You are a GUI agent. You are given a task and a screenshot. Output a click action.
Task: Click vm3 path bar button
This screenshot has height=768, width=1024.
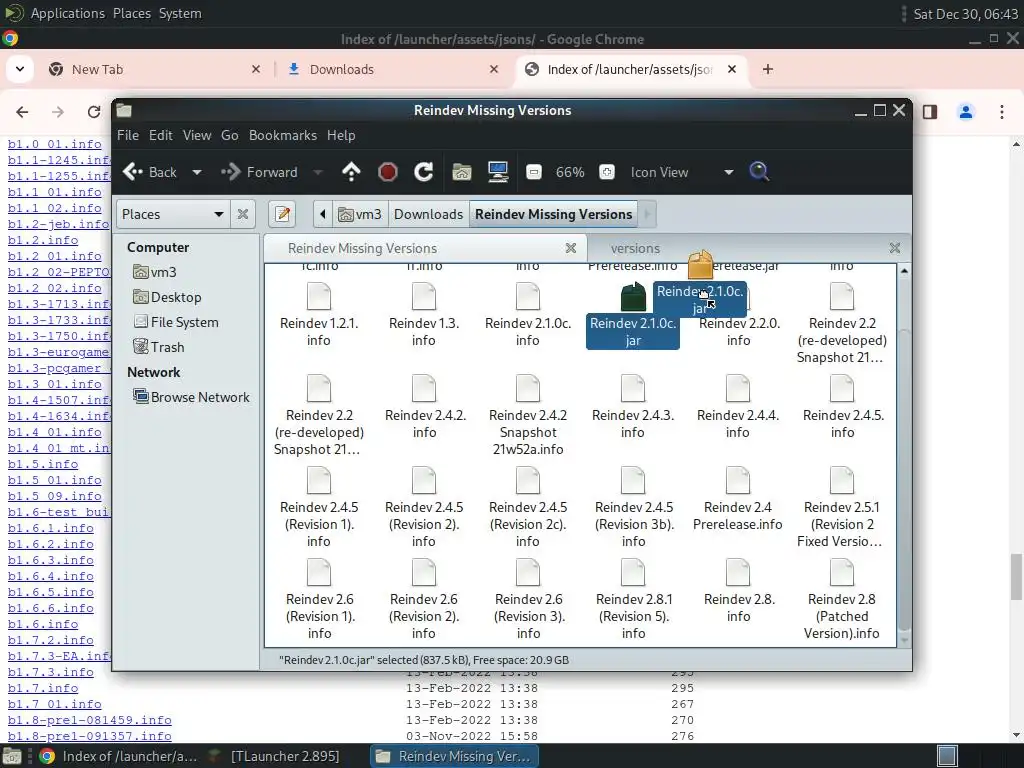(x=360, y=214)
